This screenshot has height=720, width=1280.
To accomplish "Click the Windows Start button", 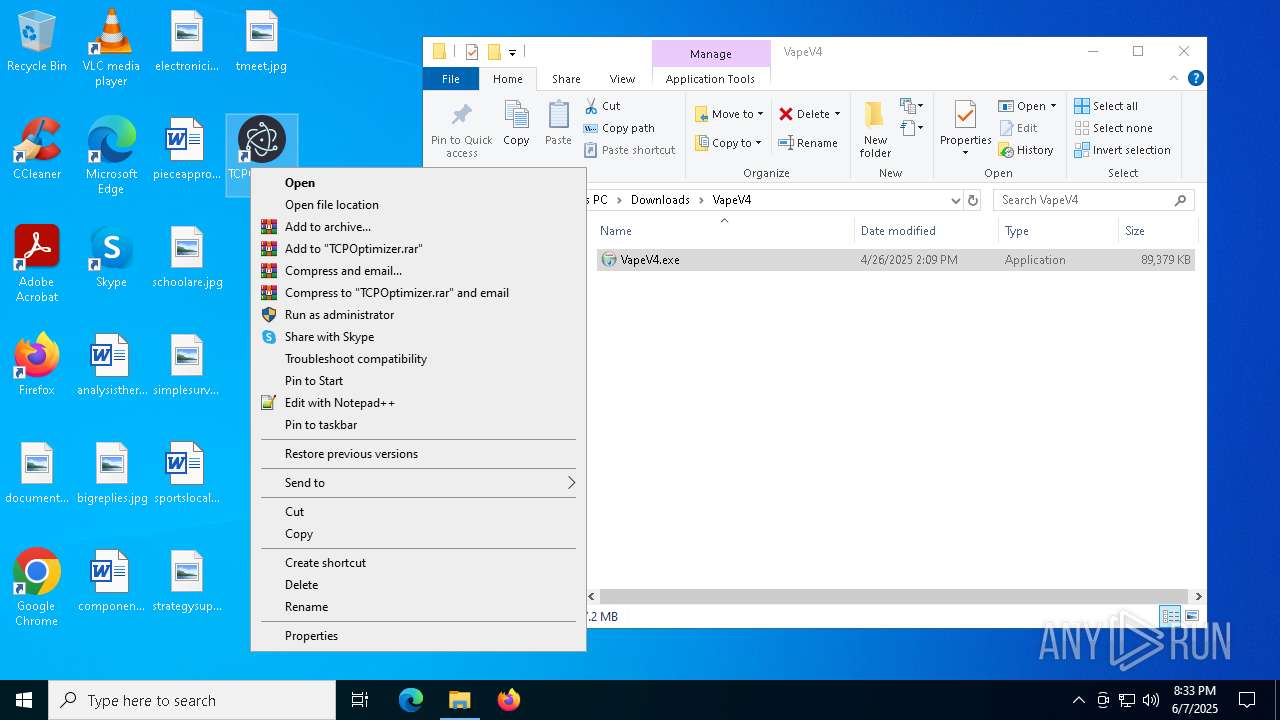I will (24, 700).
